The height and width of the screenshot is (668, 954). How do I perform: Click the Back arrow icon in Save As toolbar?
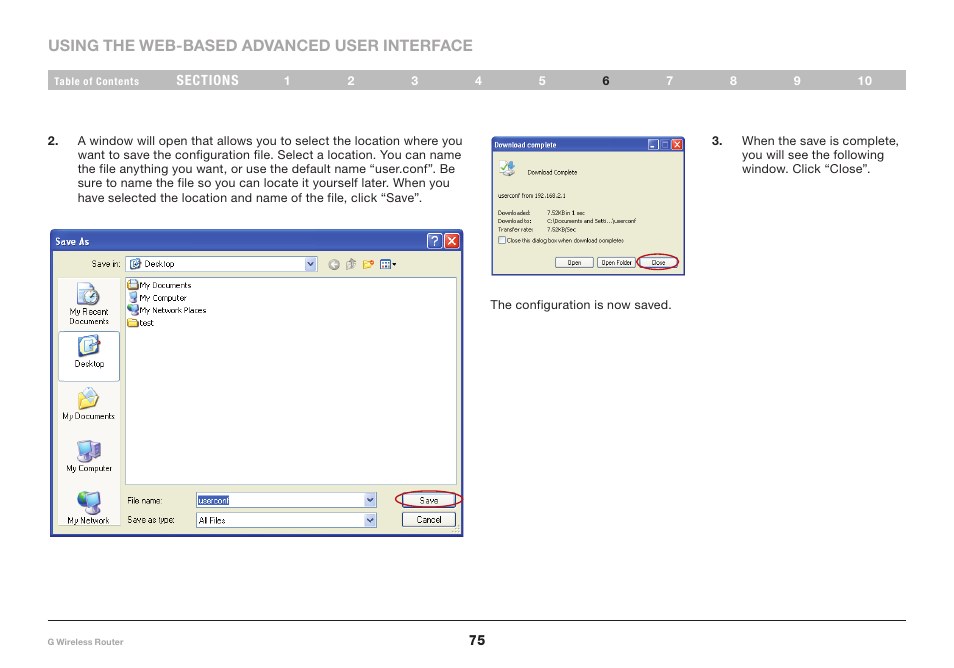(x=333, y=265)
